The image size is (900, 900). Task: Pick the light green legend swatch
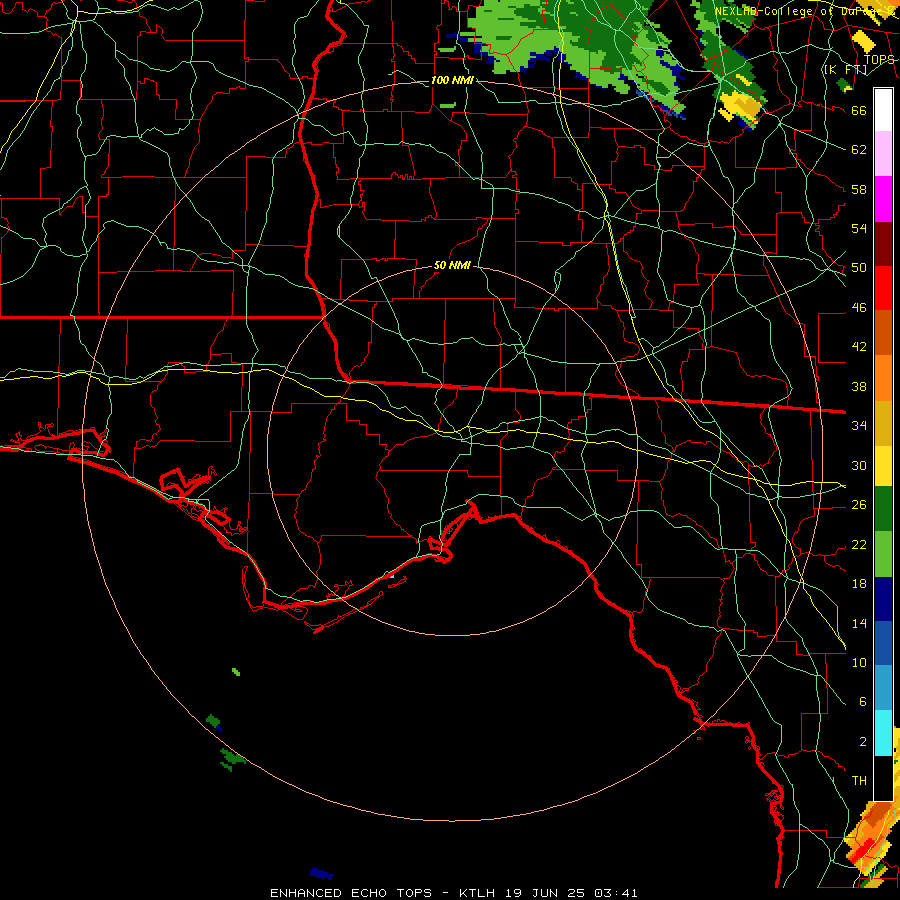(883, 554)
